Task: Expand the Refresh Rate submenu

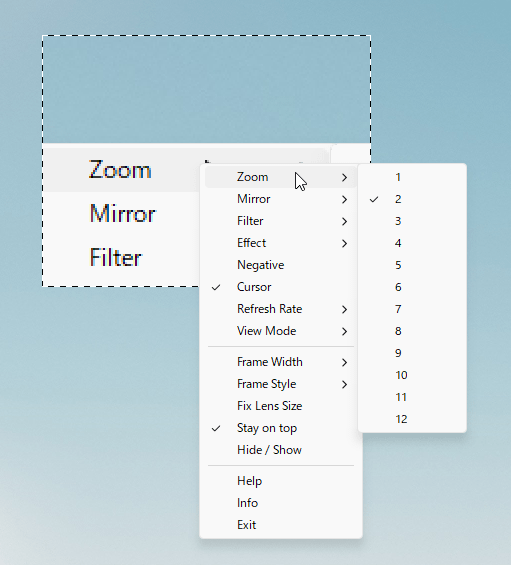Action: 281,309
